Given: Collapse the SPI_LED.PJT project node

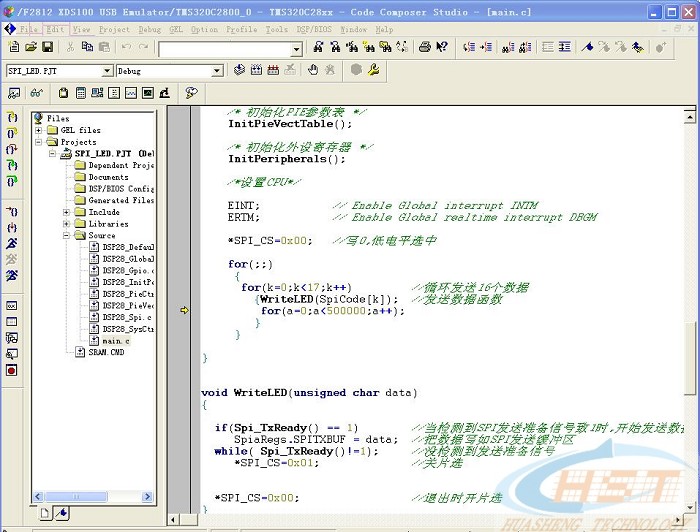Looking at the screenshot, I should tap(53, 154).
